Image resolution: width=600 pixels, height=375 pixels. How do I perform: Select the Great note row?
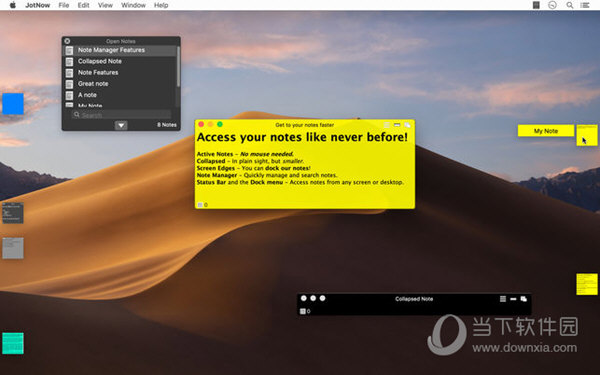pos(120,84)
